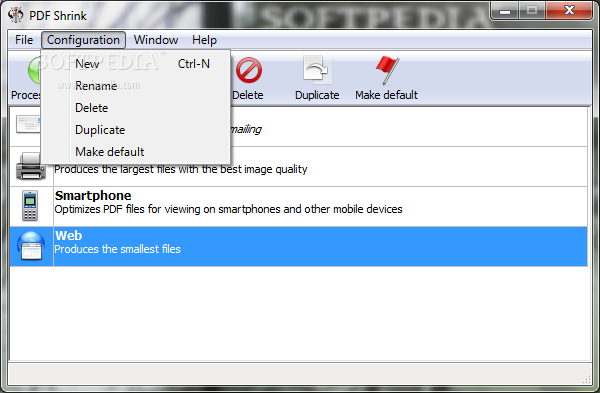Choose Rename in the dropdown menu

[136, 86]
